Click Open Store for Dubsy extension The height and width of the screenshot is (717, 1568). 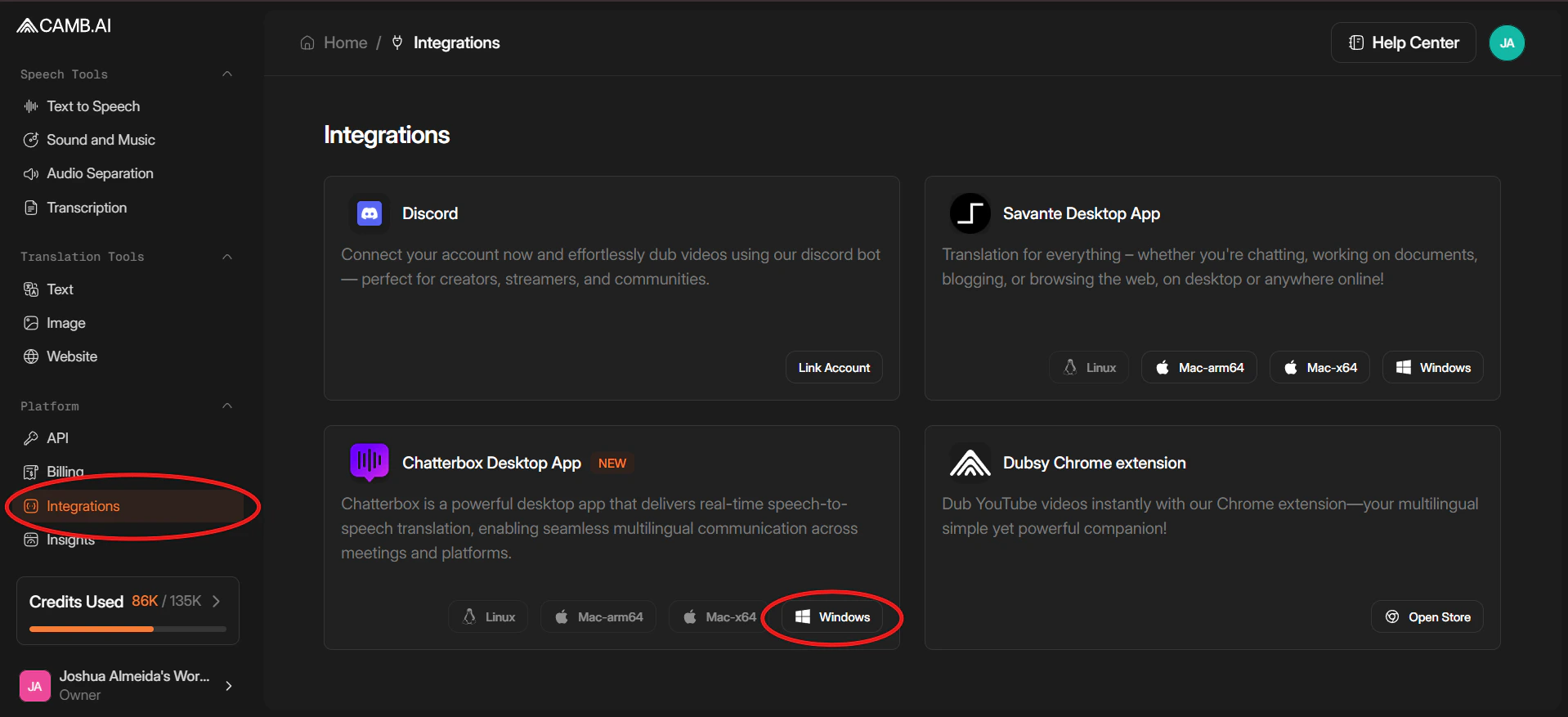(x=1427, y=617)
